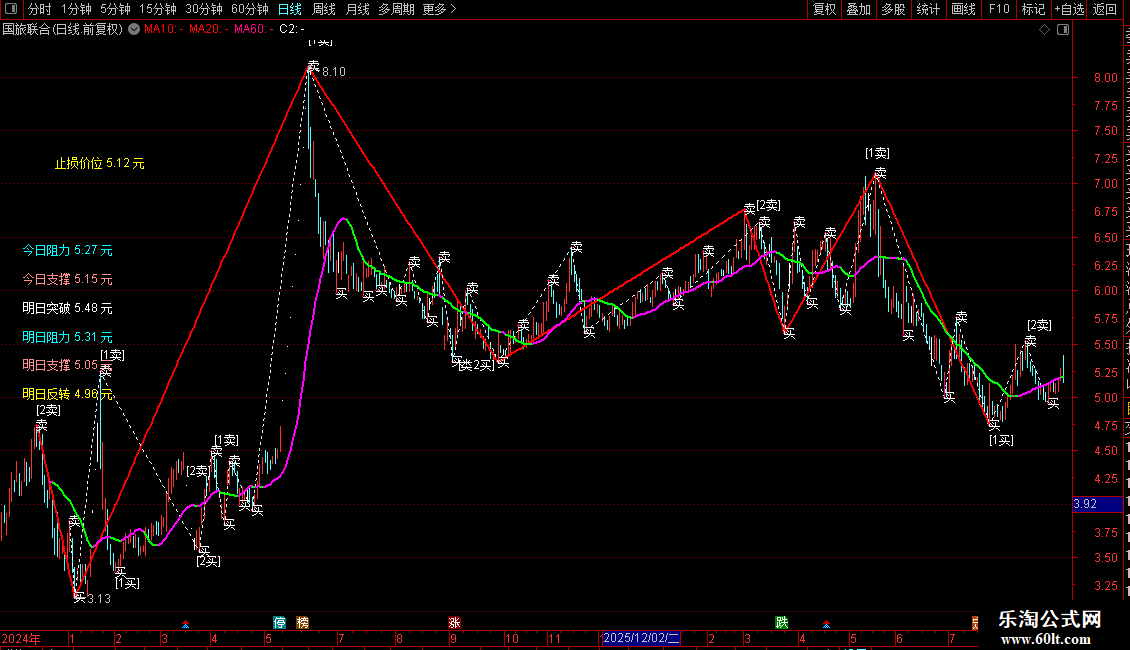Toggle the 标记 mark option
This screenshot has height=650, width=1130.
[x=1033, y=9]
